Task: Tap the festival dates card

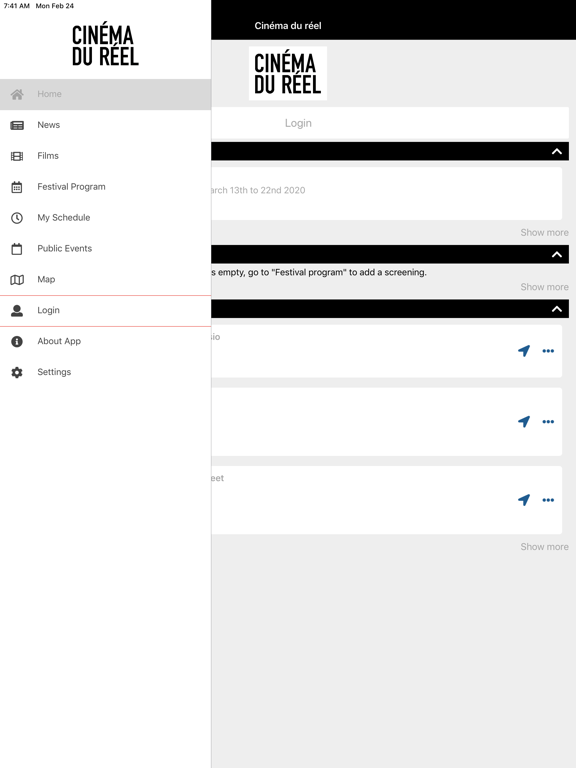Action: (x=386, y=193)
